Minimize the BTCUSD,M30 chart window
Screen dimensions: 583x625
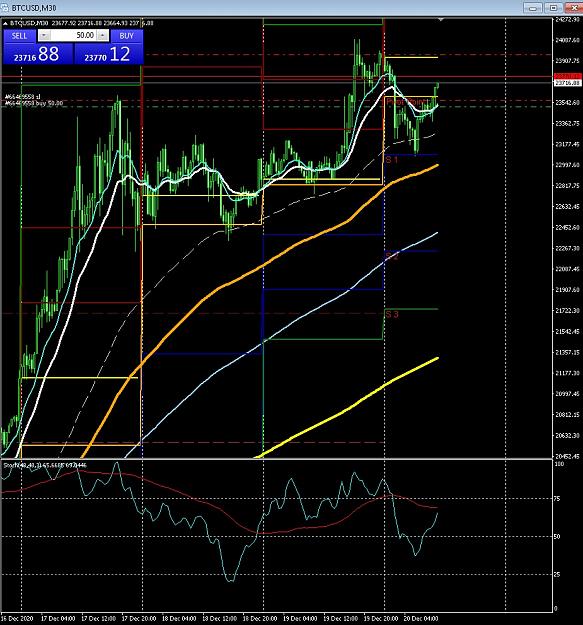tap(533, 8)
